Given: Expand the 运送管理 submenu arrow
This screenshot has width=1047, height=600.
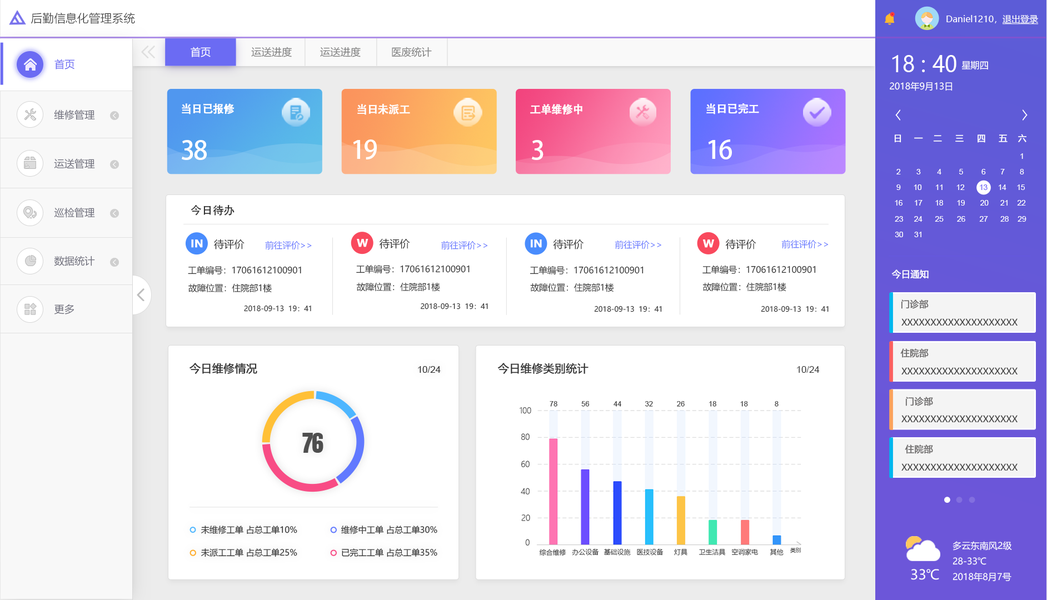Looking at the screenshot, I should click(x=114, y=164).
